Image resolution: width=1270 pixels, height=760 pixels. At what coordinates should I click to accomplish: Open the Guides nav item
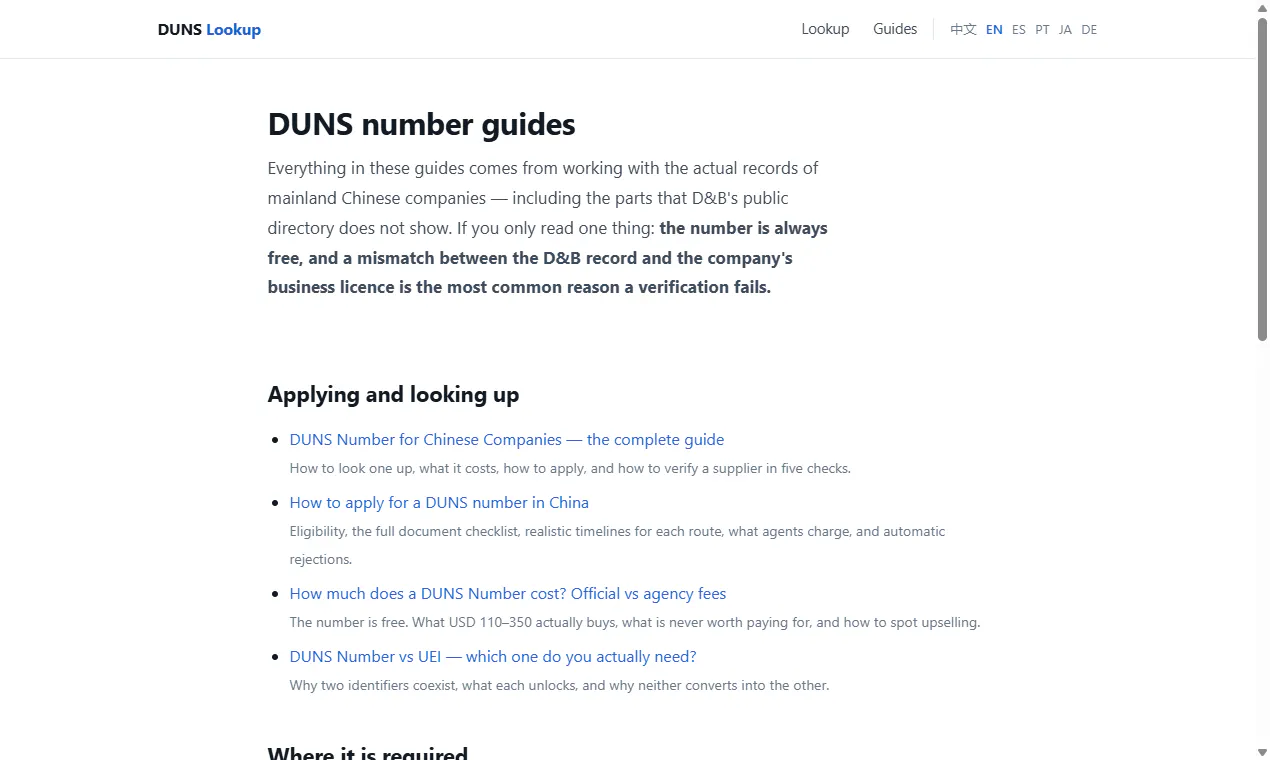[x=895, y=29]
